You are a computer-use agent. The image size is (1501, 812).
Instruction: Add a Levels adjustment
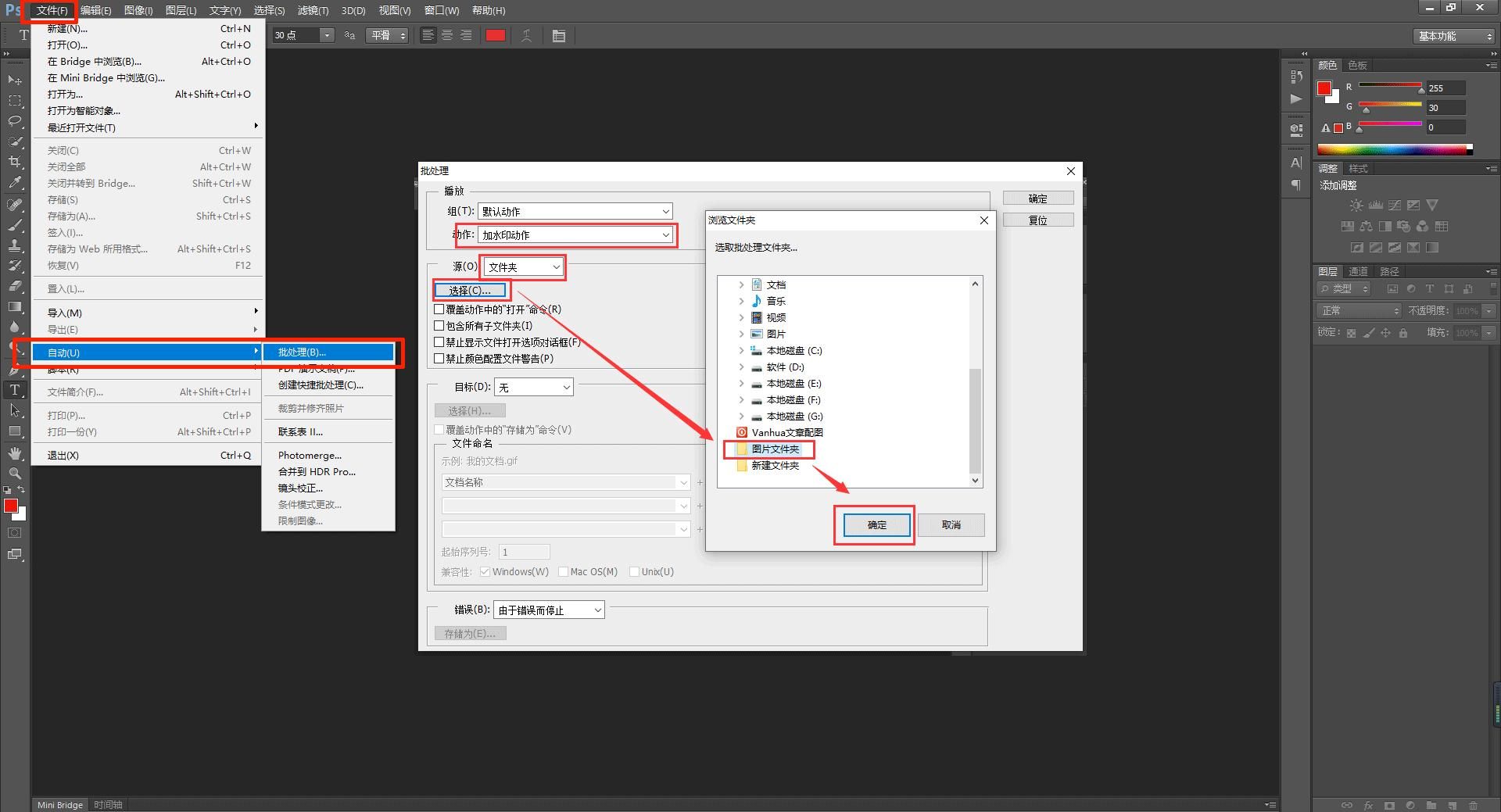pos(1375,206)
